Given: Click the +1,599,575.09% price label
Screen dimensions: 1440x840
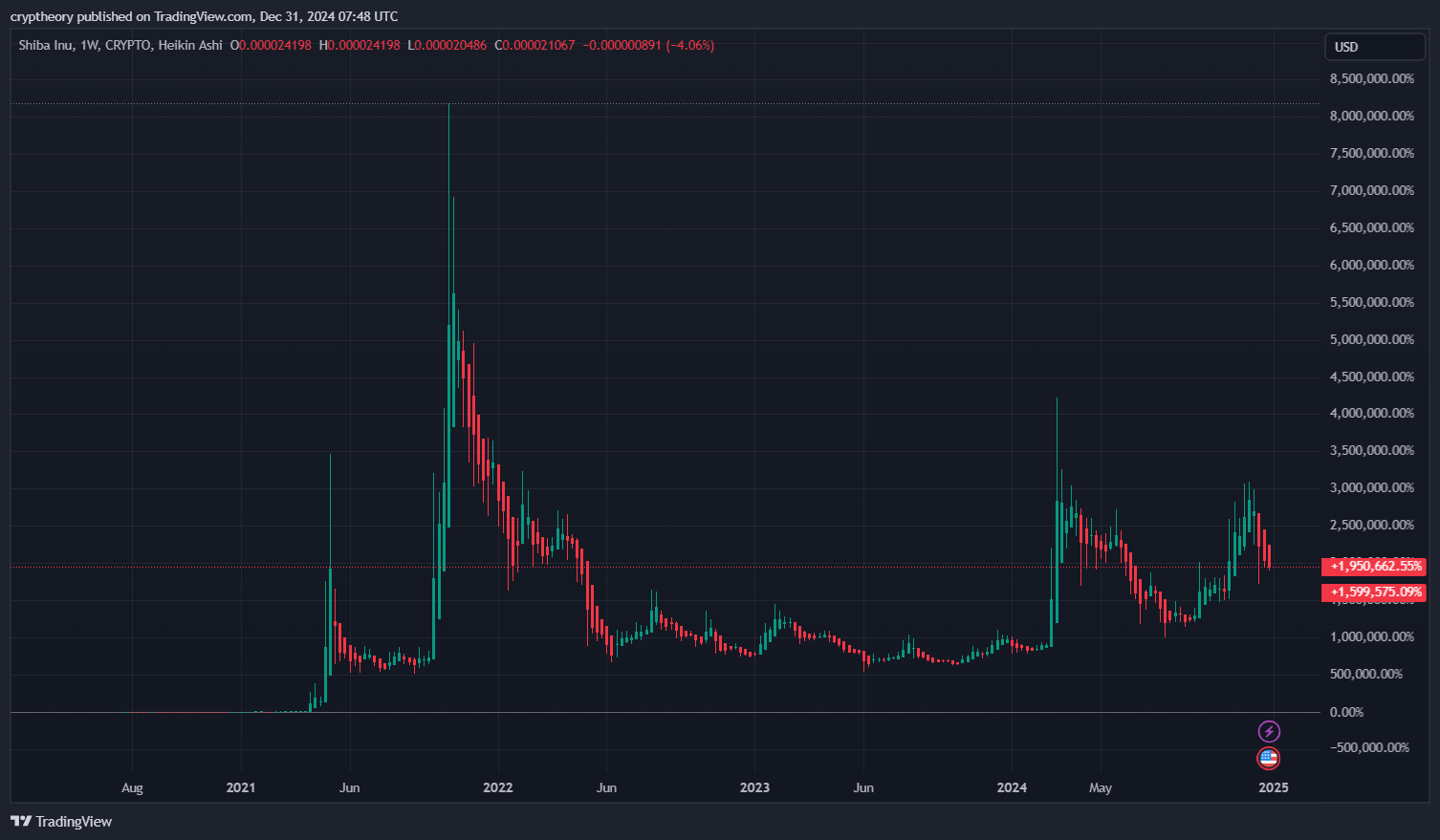Looking at the screenshot, I should [1374, 592].
